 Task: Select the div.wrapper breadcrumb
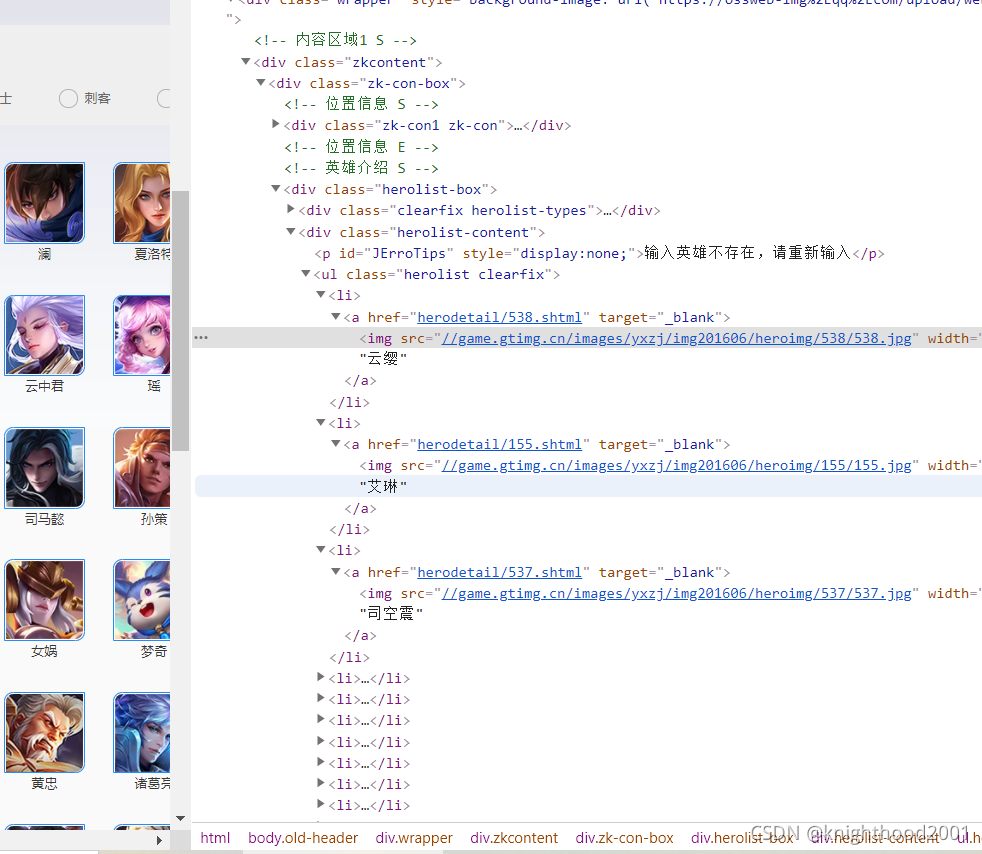[x=414, y=838]
